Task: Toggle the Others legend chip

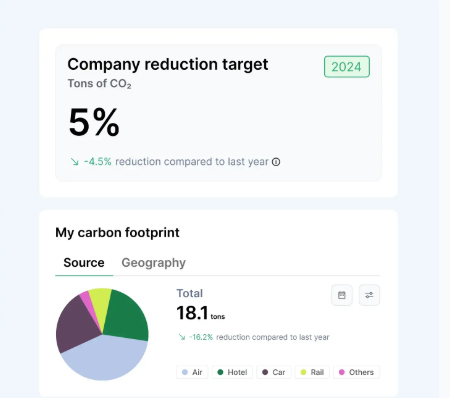Action: pyautogui.click(x=356, y=372)
